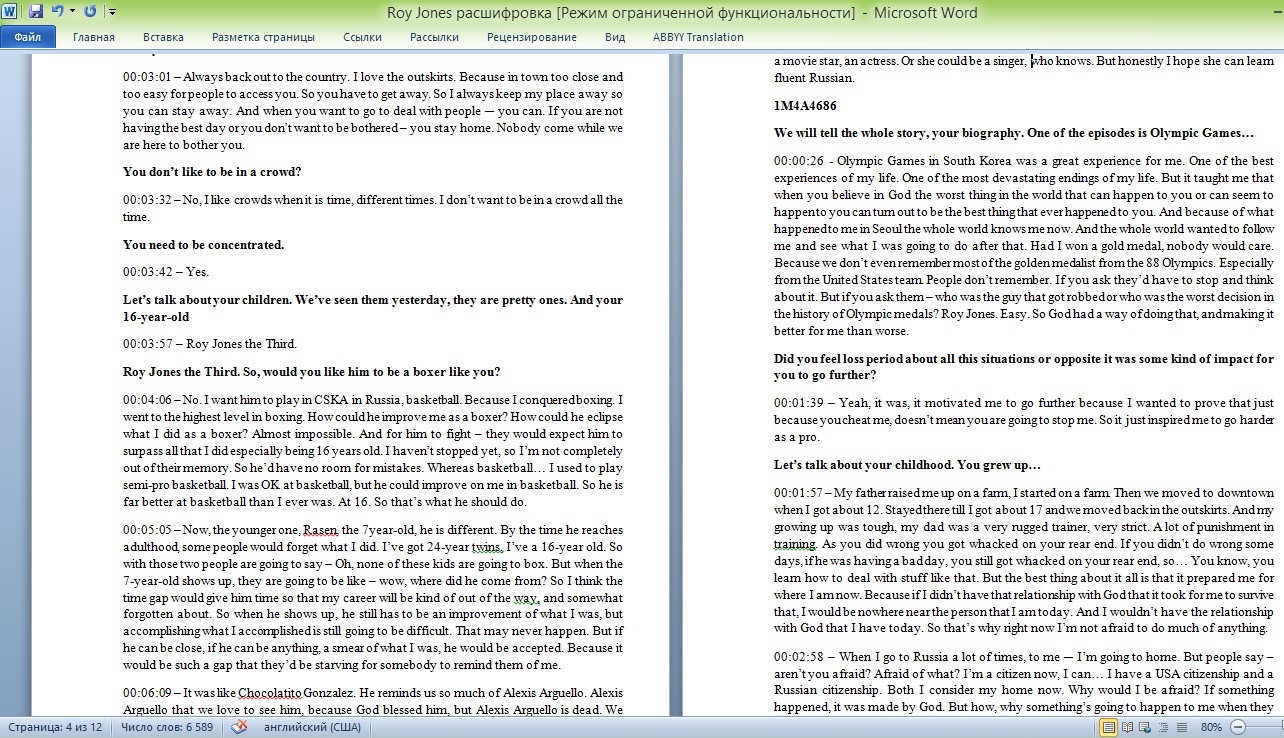Click the timestamp '00:05:05' paragraph start
Viewport: 1284px width, 738px height.
[148, 530]
